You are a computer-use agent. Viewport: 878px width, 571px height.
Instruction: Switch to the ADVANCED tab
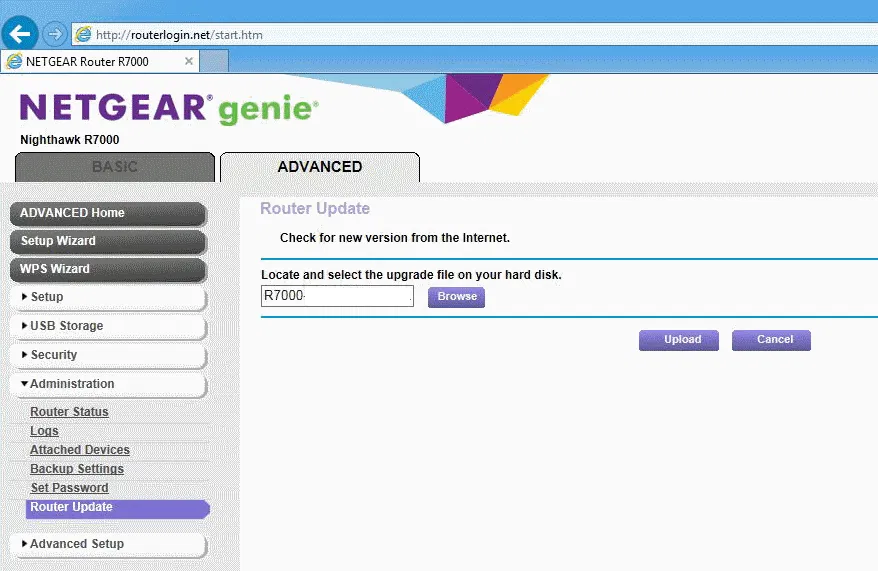(320, 167)
